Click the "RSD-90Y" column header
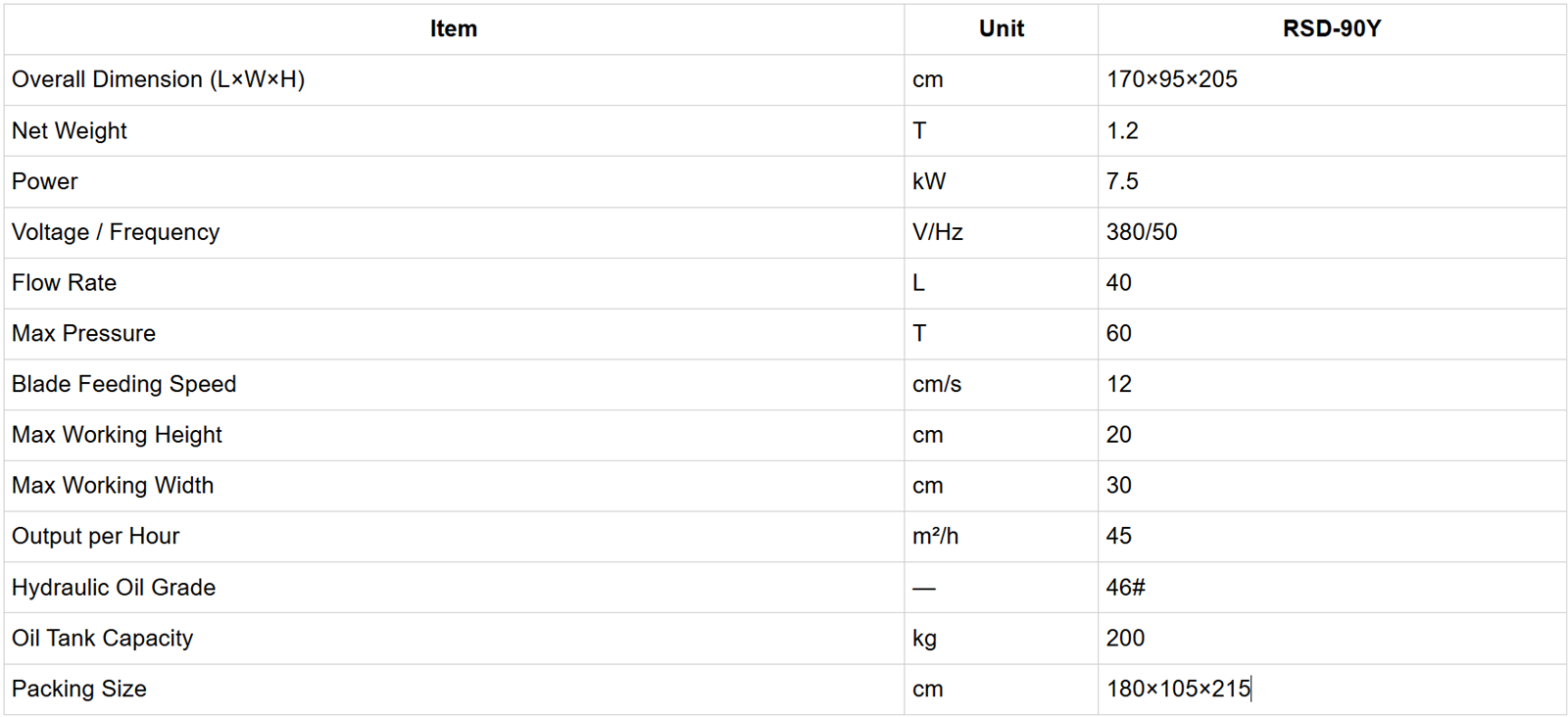 point(1331,29)
